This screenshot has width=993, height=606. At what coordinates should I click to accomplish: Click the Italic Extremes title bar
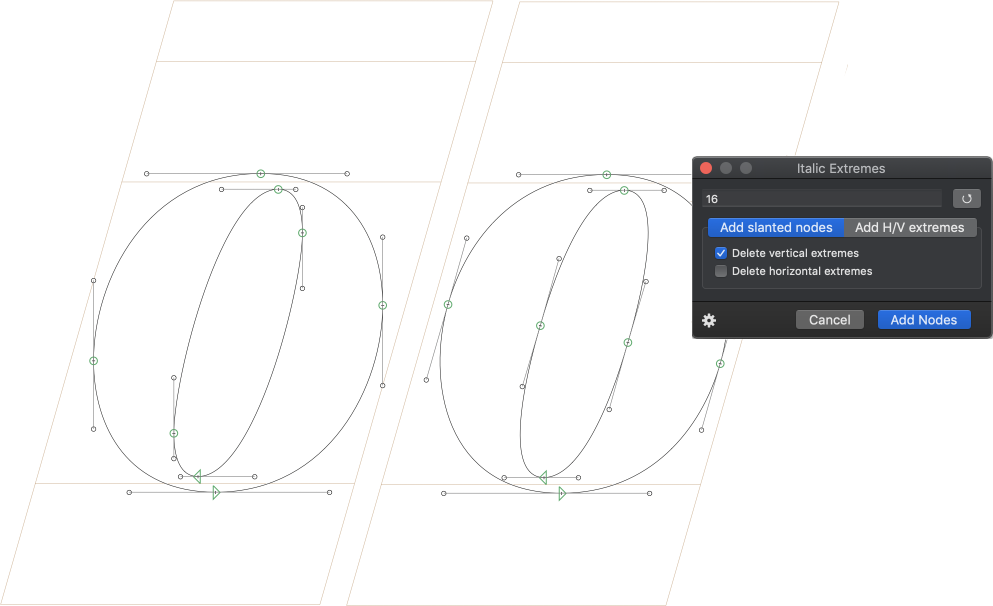point(842,168)
